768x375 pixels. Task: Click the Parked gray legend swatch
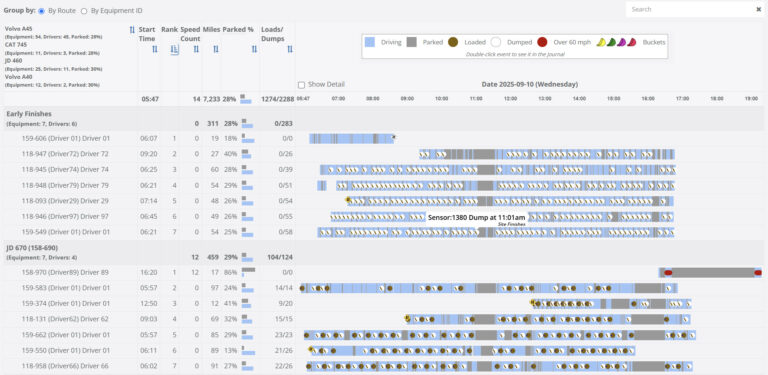411,42
